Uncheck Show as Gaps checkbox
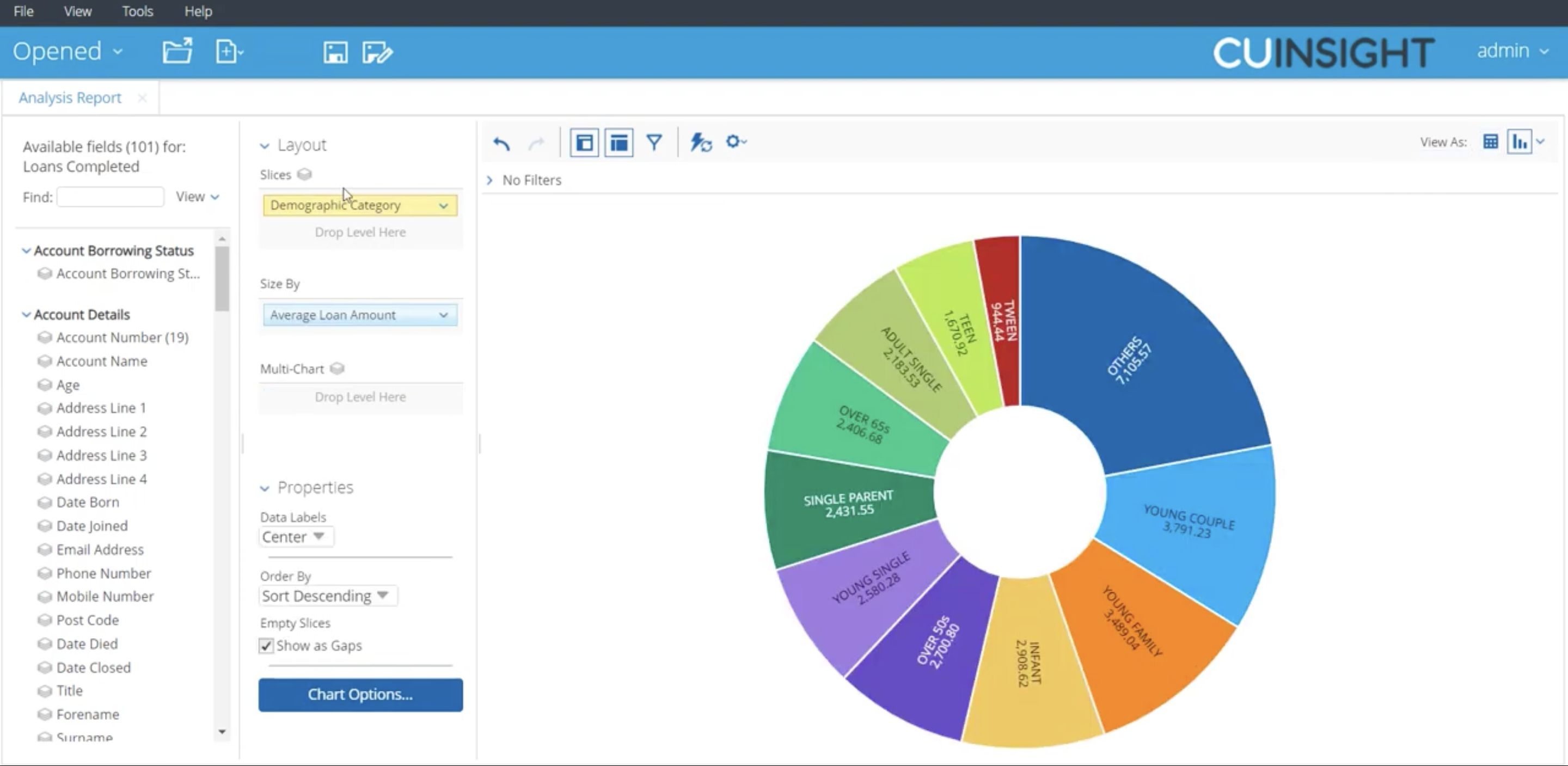This screenshot has height=766, width=1568. 266,646
